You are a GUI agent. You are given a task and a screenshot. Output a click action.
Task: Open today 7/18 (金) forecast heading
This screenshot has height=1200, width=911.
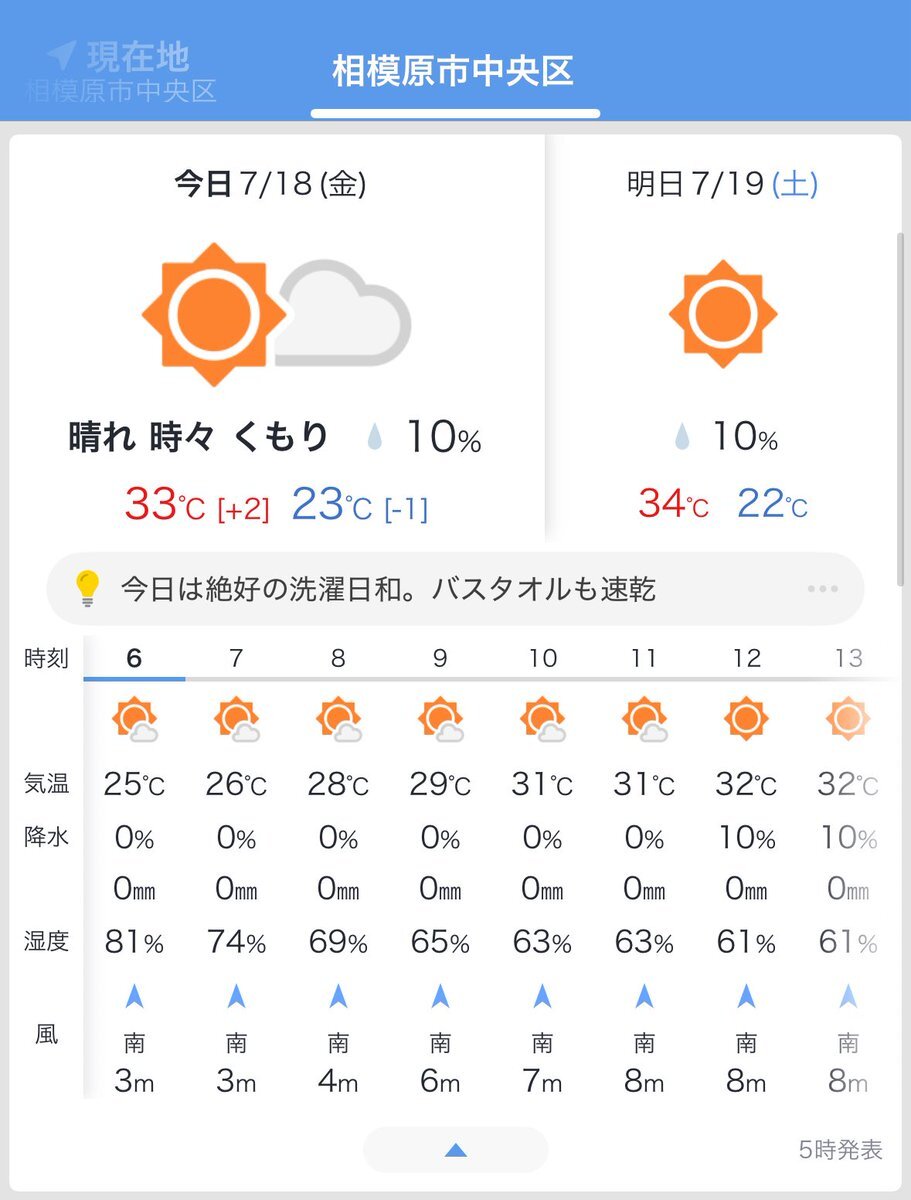coord(270,183)
